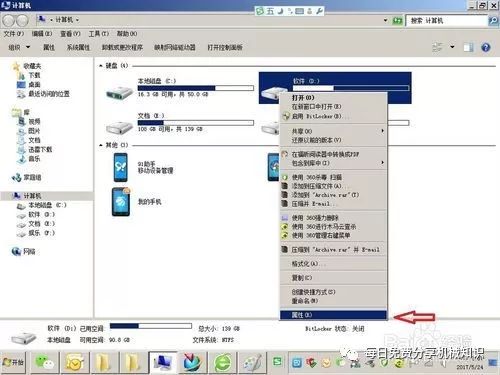Select 复制 in context menu

click(333, 278)
